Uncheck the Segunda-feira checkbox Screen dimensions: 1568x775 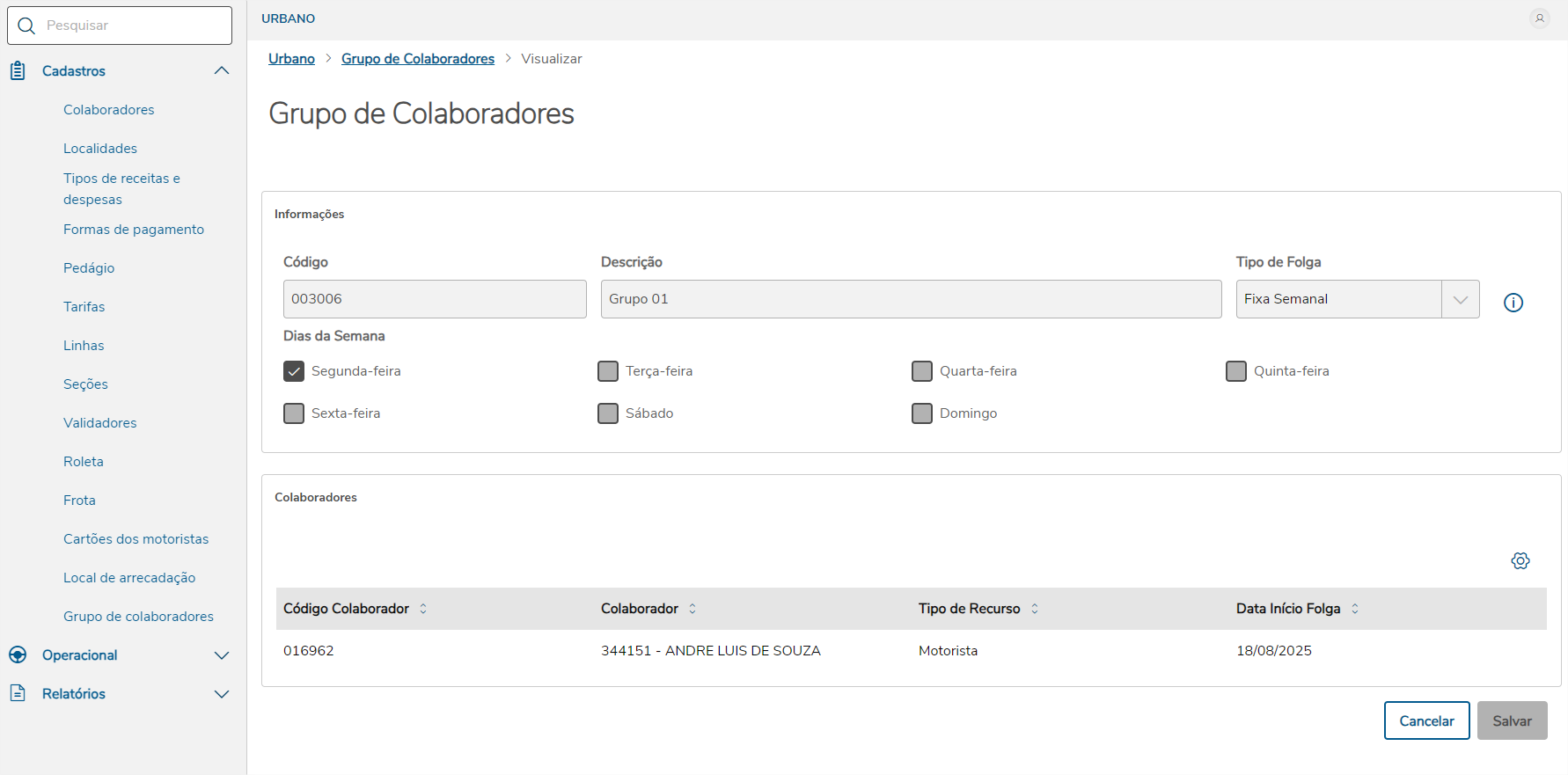click(294, 371)
